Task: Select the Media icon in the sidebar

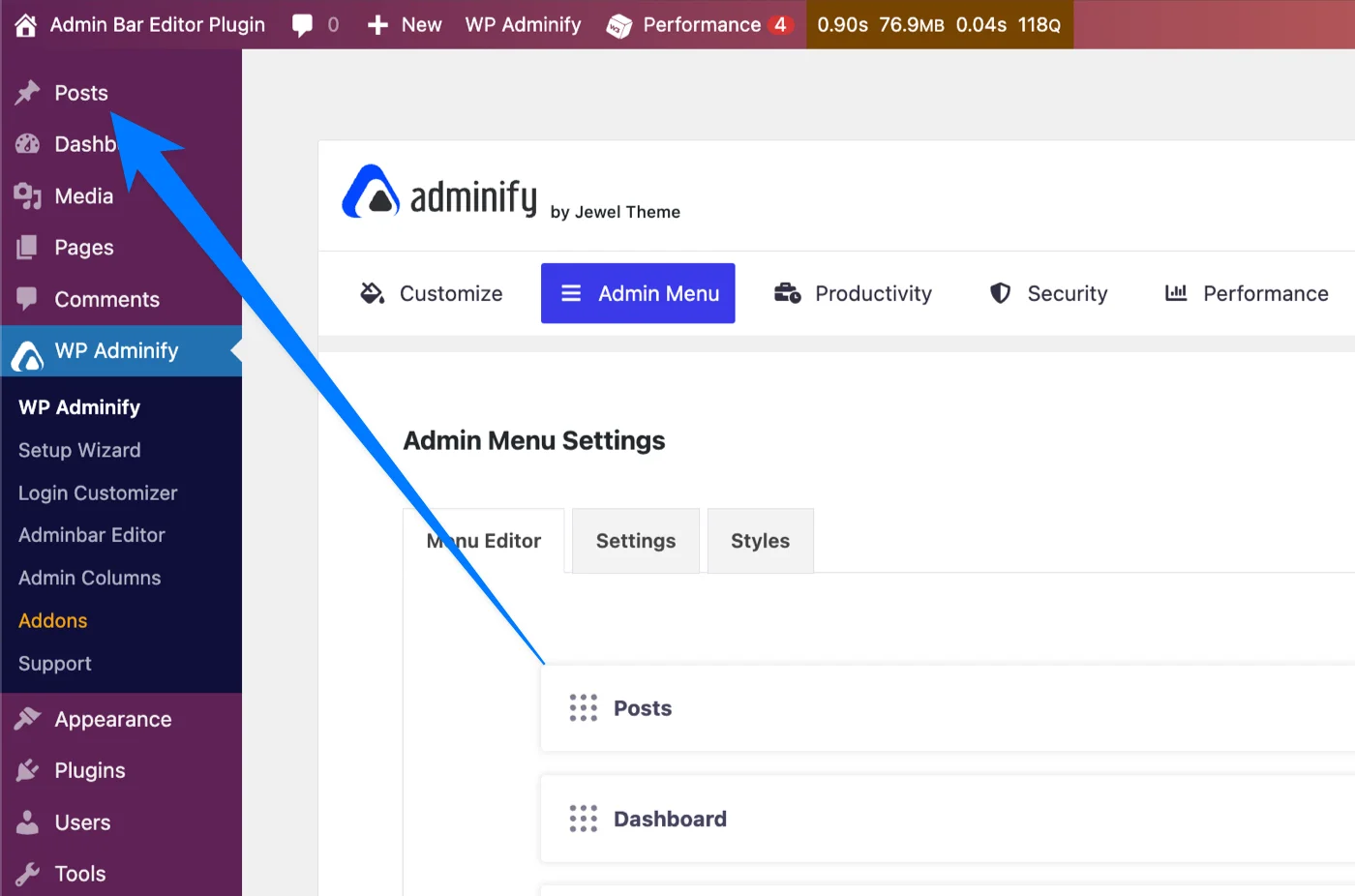Action: [x=25, y=195]
